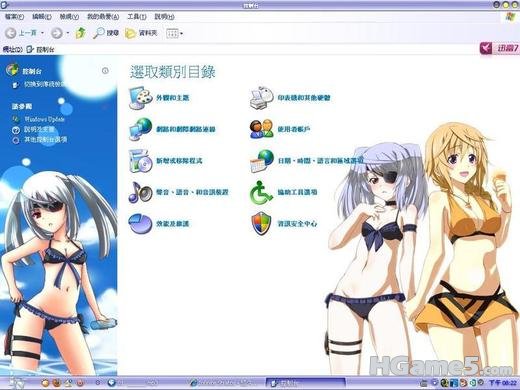The width and height of the screenshot is (520, 390).
Task: Click the 效能及維護 text label
Action: coord(173,224)
